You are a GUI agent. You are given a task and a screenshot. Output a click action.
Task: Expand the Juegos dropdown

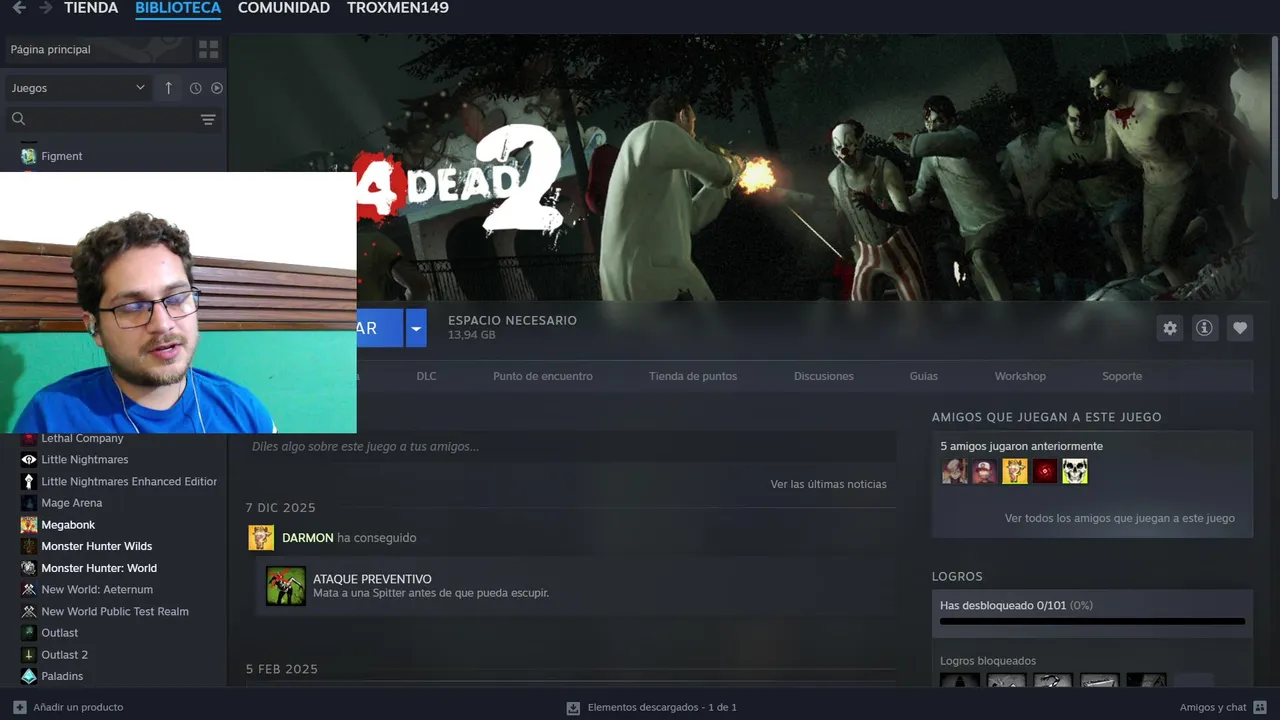click(78, 88)
